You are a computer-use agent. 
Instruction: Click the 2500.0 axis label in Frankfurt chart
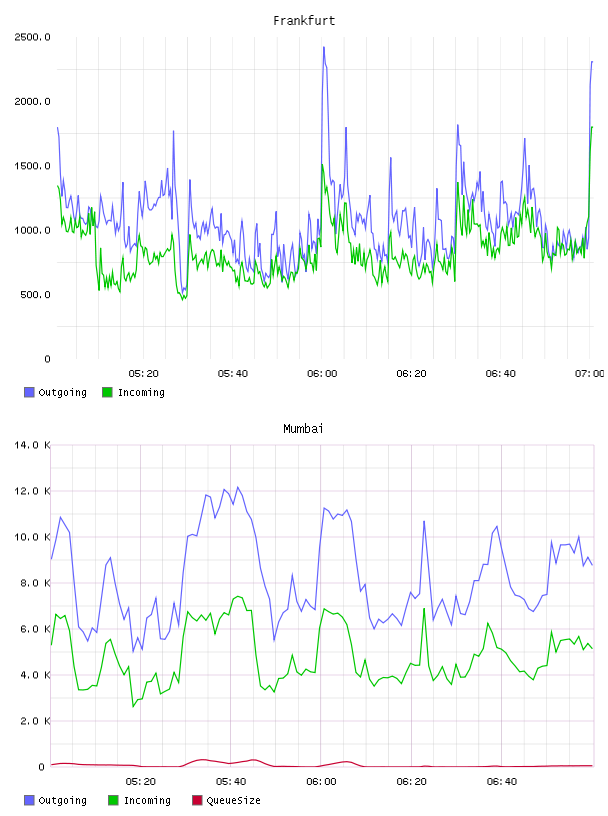32,37
